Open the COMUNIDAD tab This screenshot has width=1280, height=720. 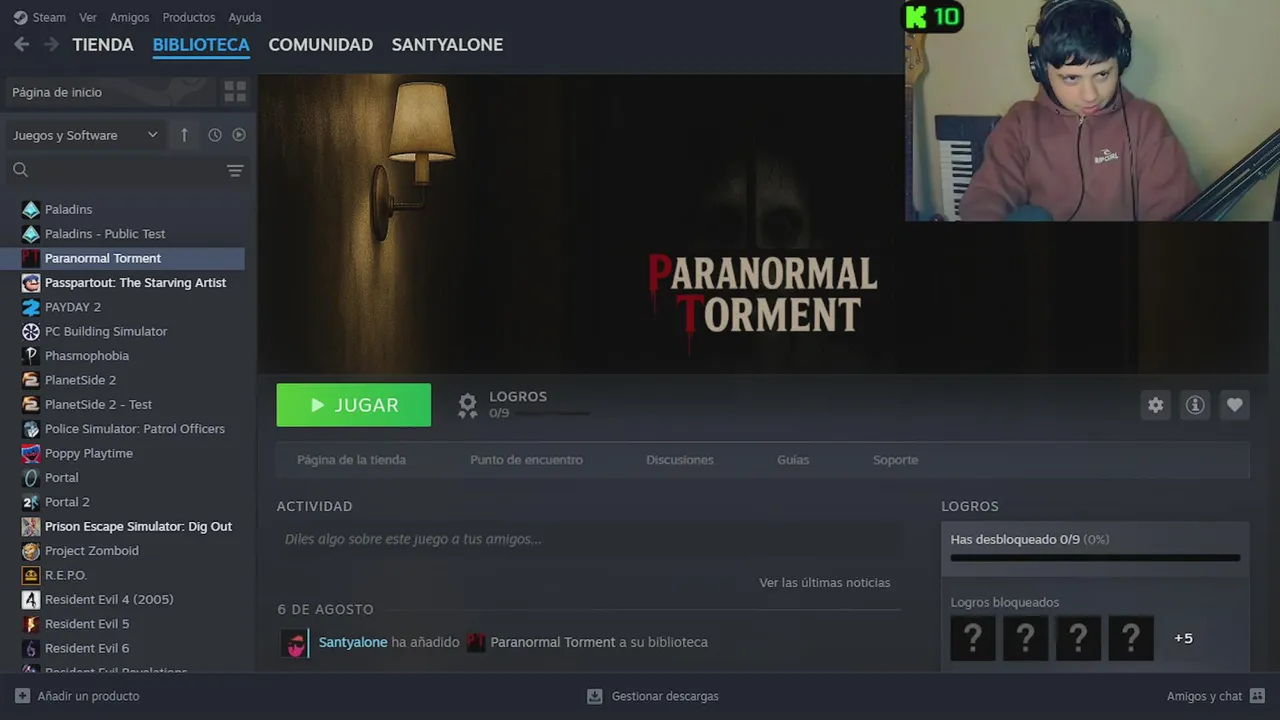pyautogui.click(x=321, y=45)
